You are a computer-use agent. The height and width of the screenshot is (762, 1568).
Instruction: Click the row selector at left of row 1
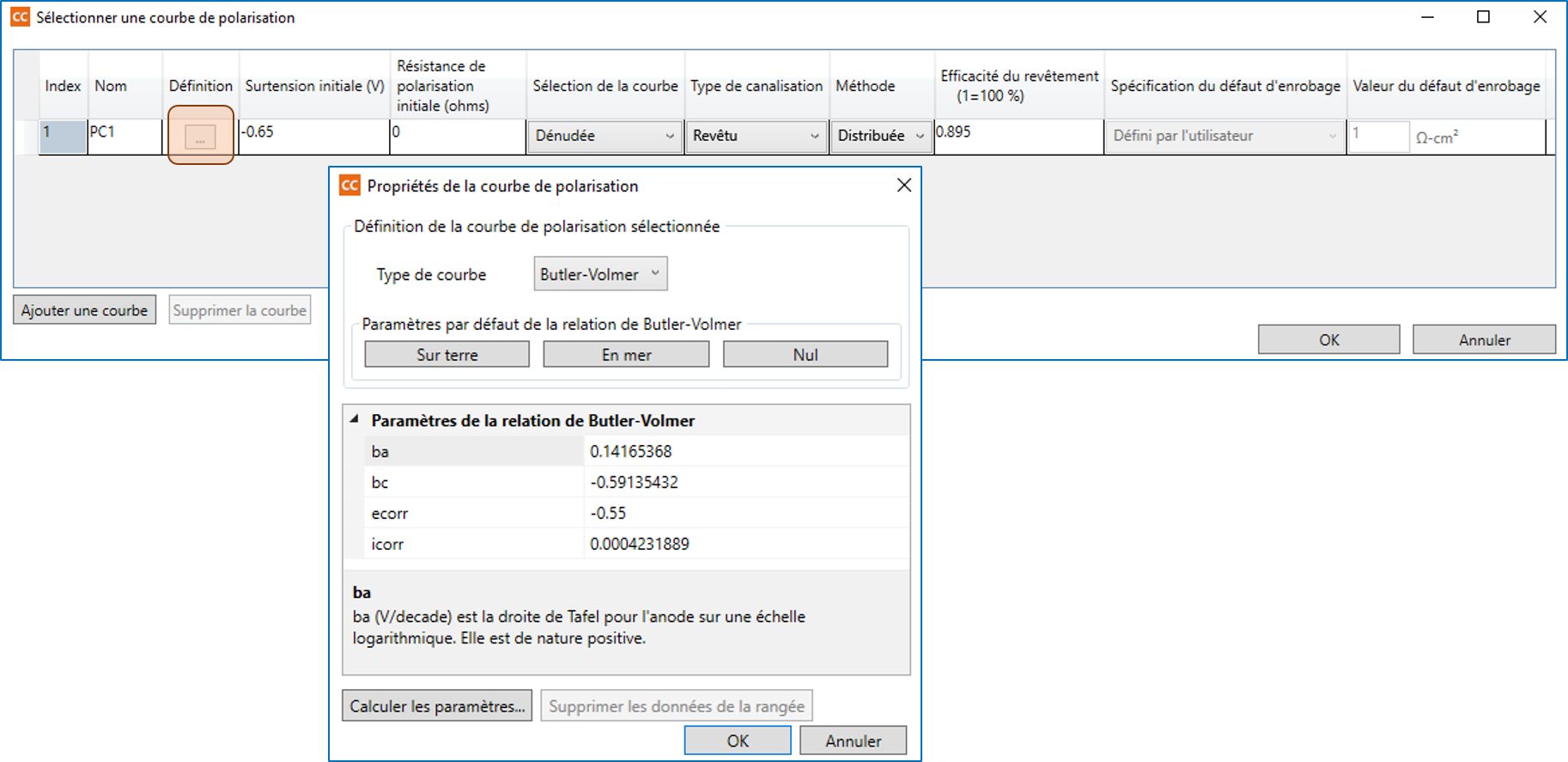(x=27, y=137)
